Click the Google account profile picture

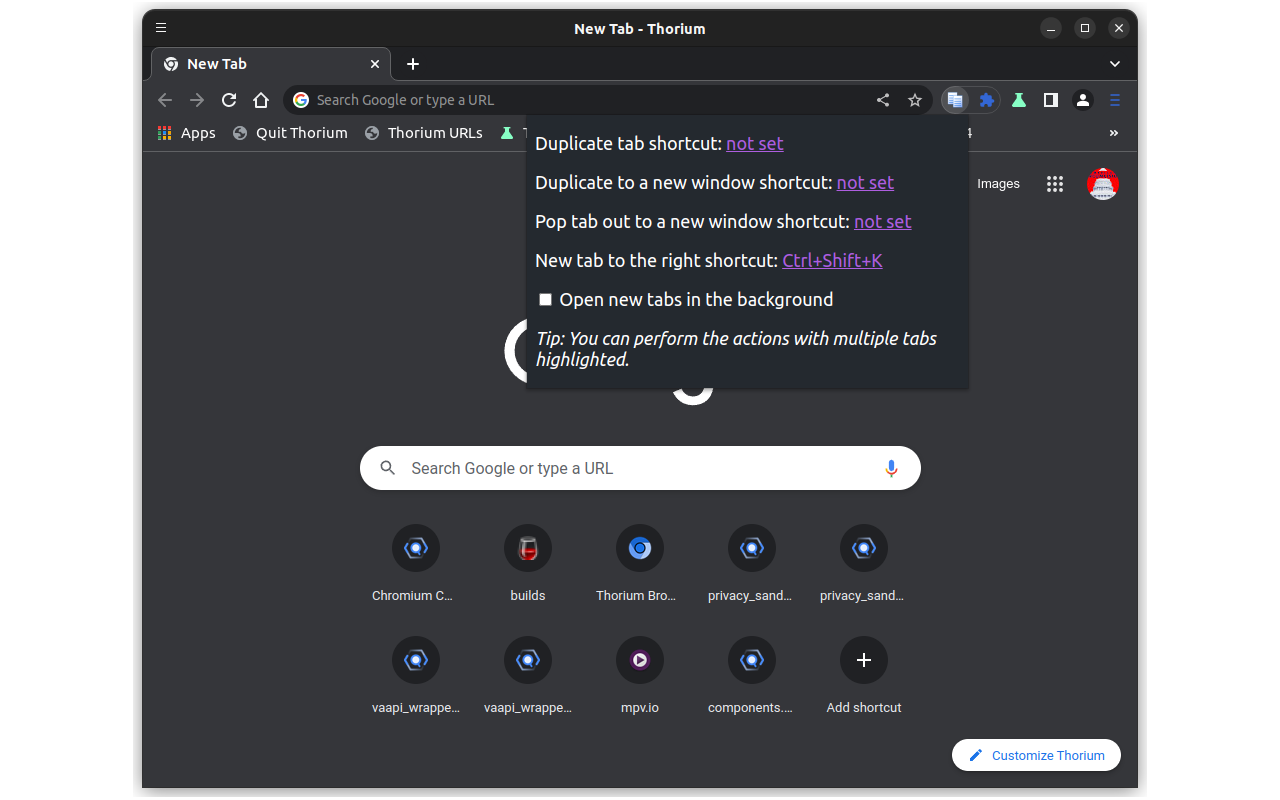pos(1103,184)
